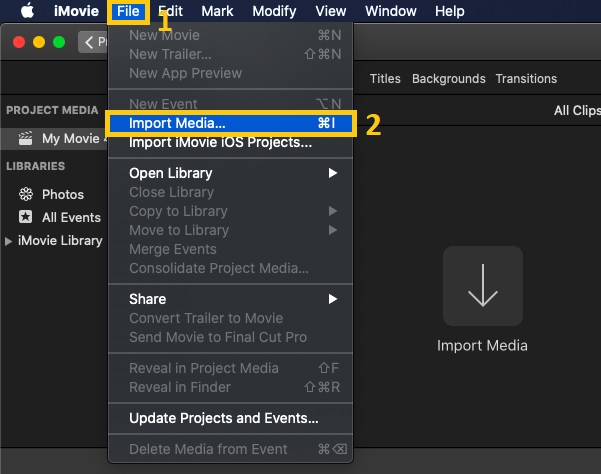Click the yellow minimize window button
601x474 pixels.
click(39, 42)
